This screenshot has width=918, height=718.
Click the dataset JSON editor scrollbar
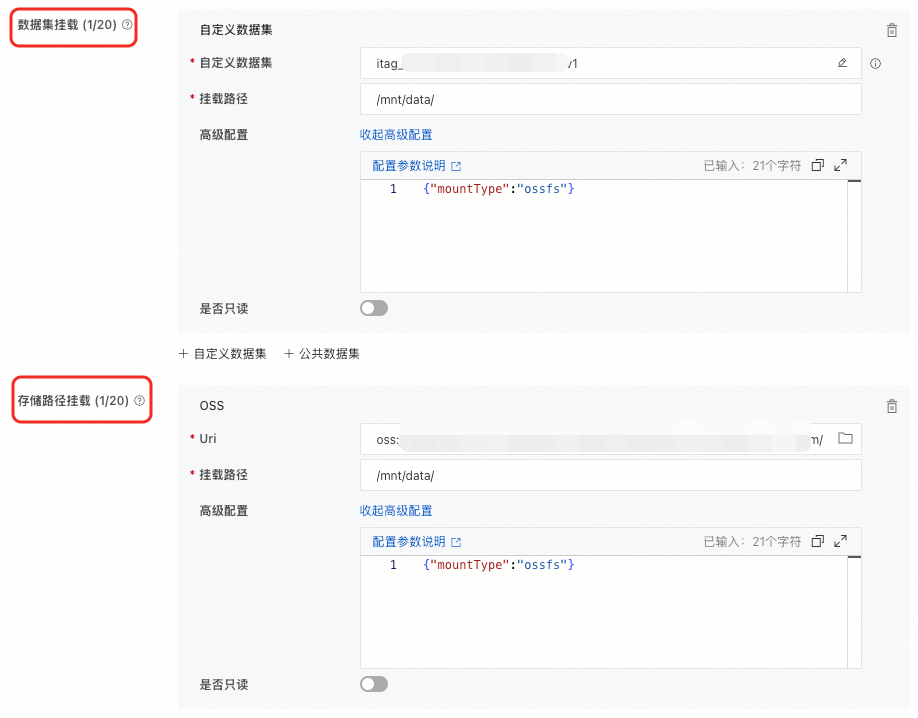(x=854, y=236)
